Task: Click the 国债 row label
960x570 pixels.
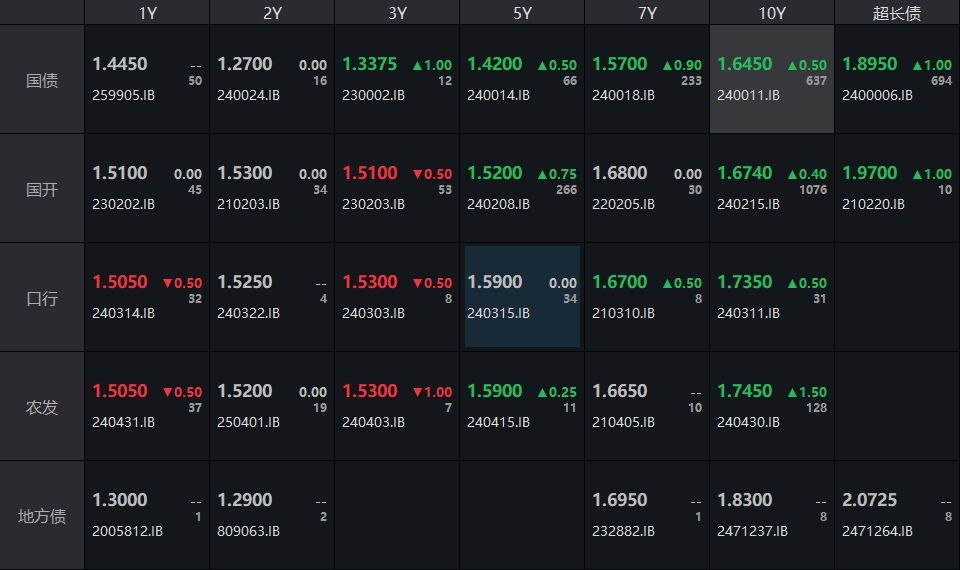Action: click(42, 80)
